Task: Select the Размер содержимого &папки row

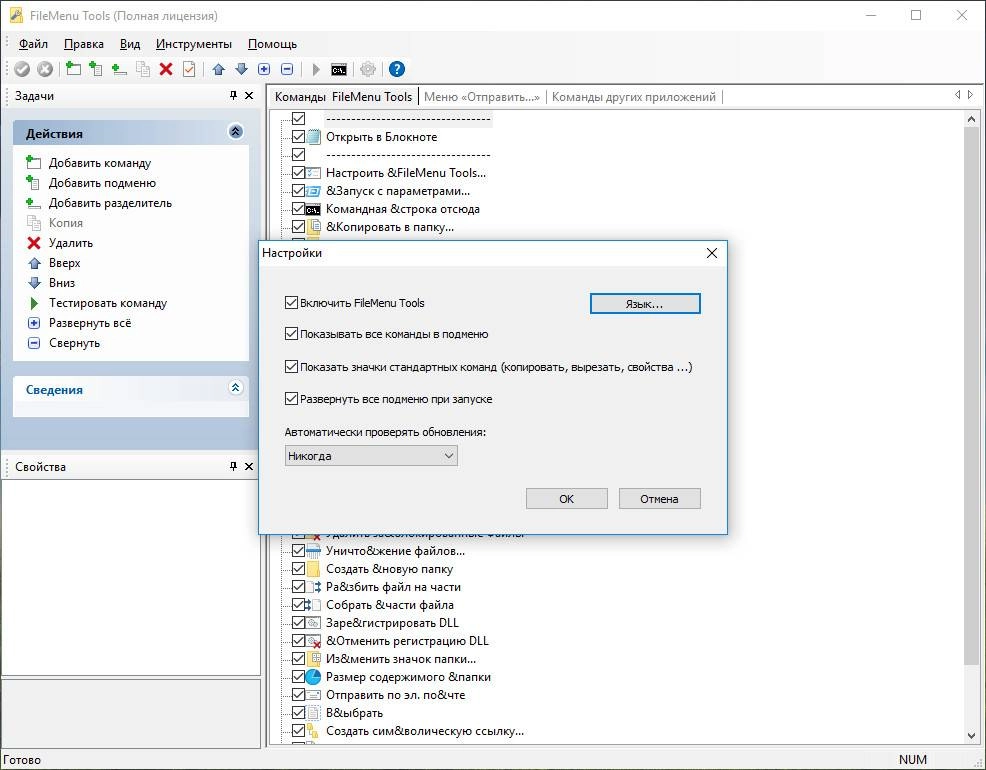Action: [x=408, y=677]
